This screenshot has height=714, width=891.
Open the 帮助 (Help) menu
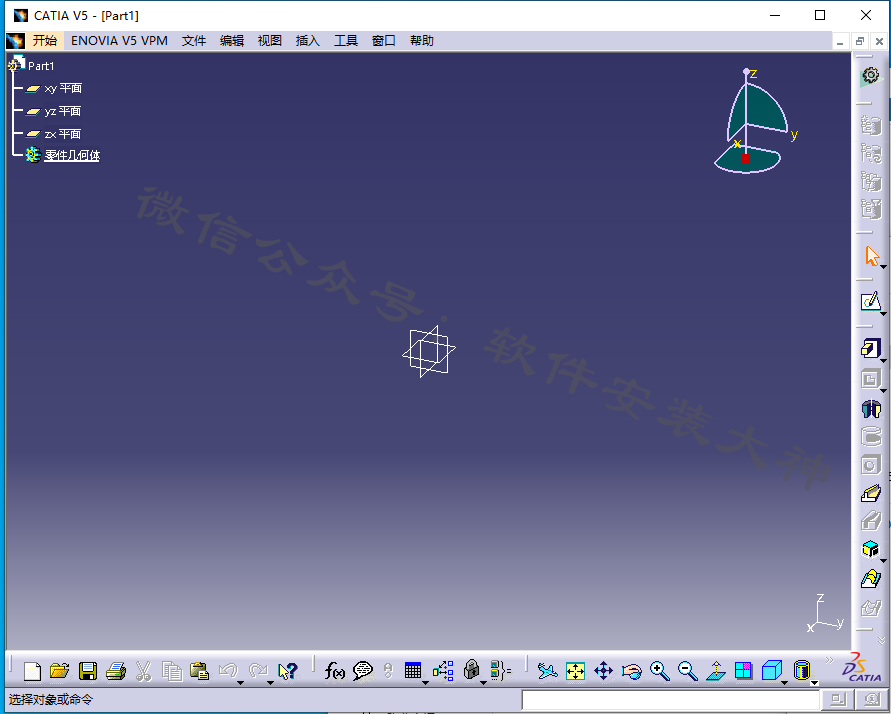click(x=422, y=41)
